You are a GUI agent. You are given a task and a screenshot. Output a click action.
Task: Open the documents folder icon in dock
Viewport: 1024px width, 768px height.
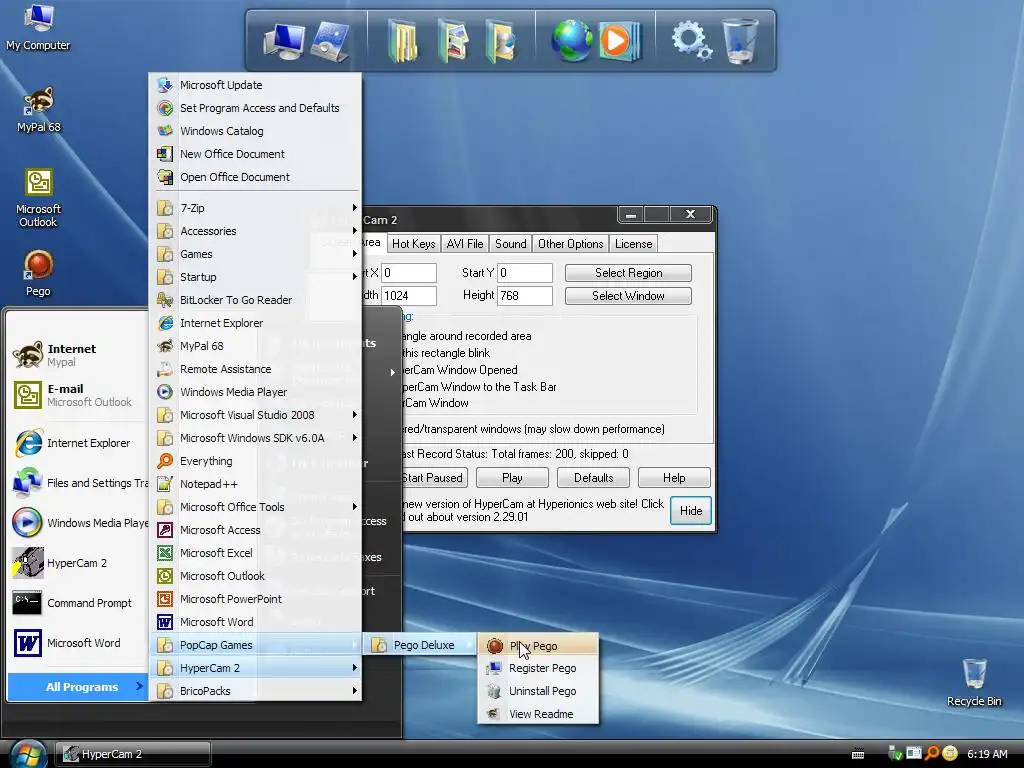403,40
